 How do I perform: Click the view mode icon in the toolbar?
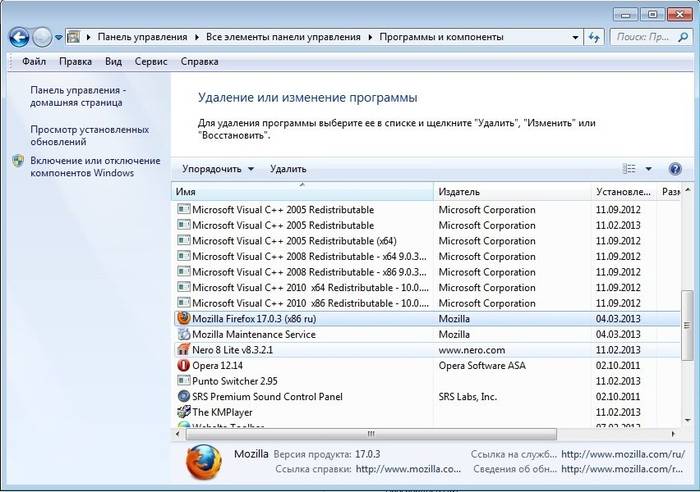pos(629,169)
